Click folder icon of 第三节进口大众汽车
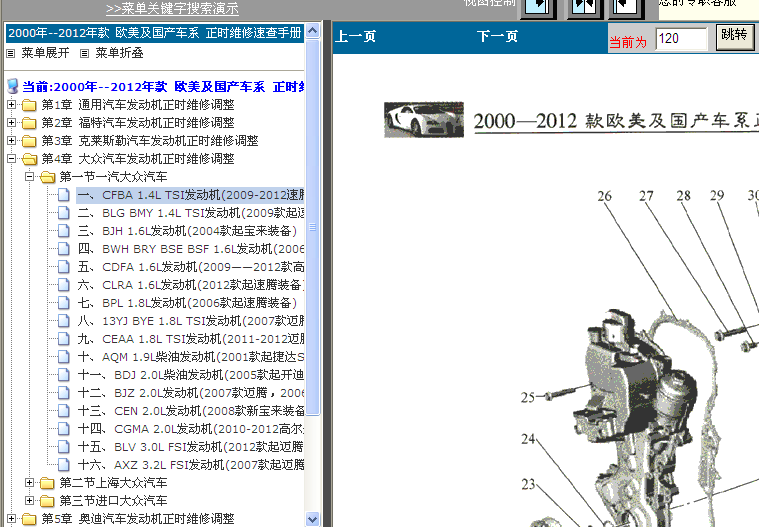Viewport: 759px width, 527px height. pos(47,501)
